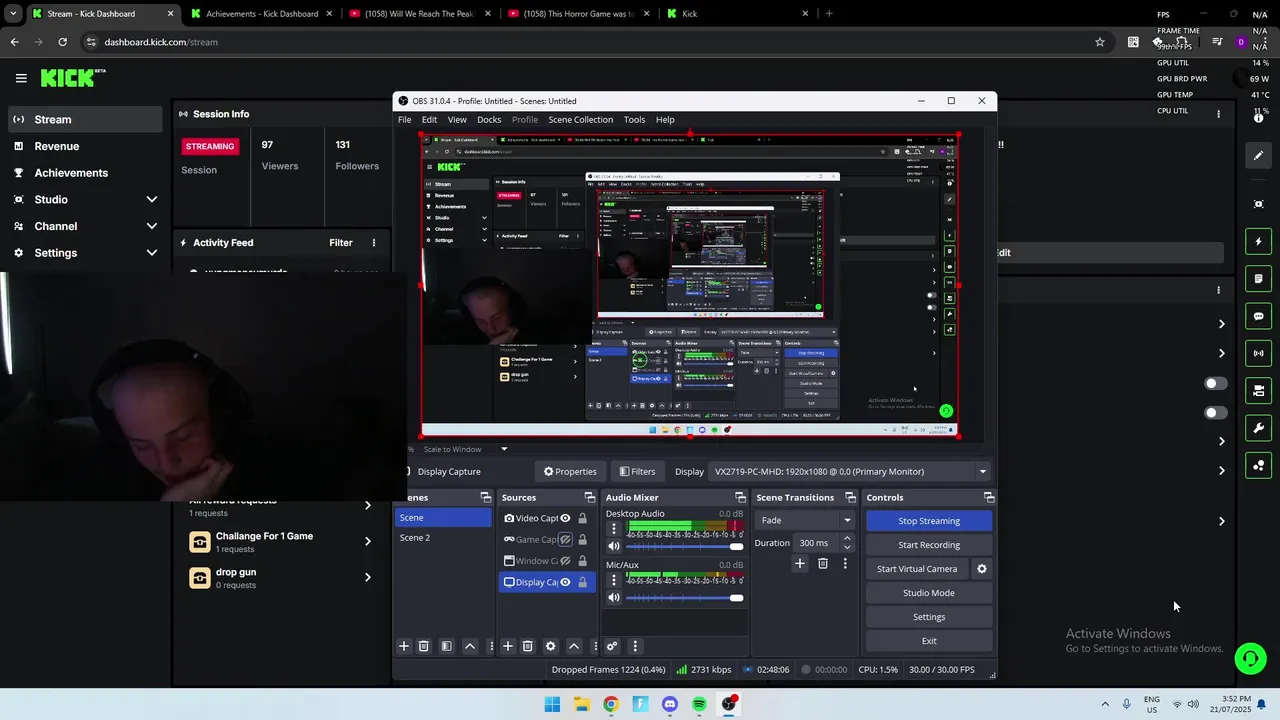Open Desktop Audio three-dot options
Screen dimensions: 1280x720
(614, 529)
